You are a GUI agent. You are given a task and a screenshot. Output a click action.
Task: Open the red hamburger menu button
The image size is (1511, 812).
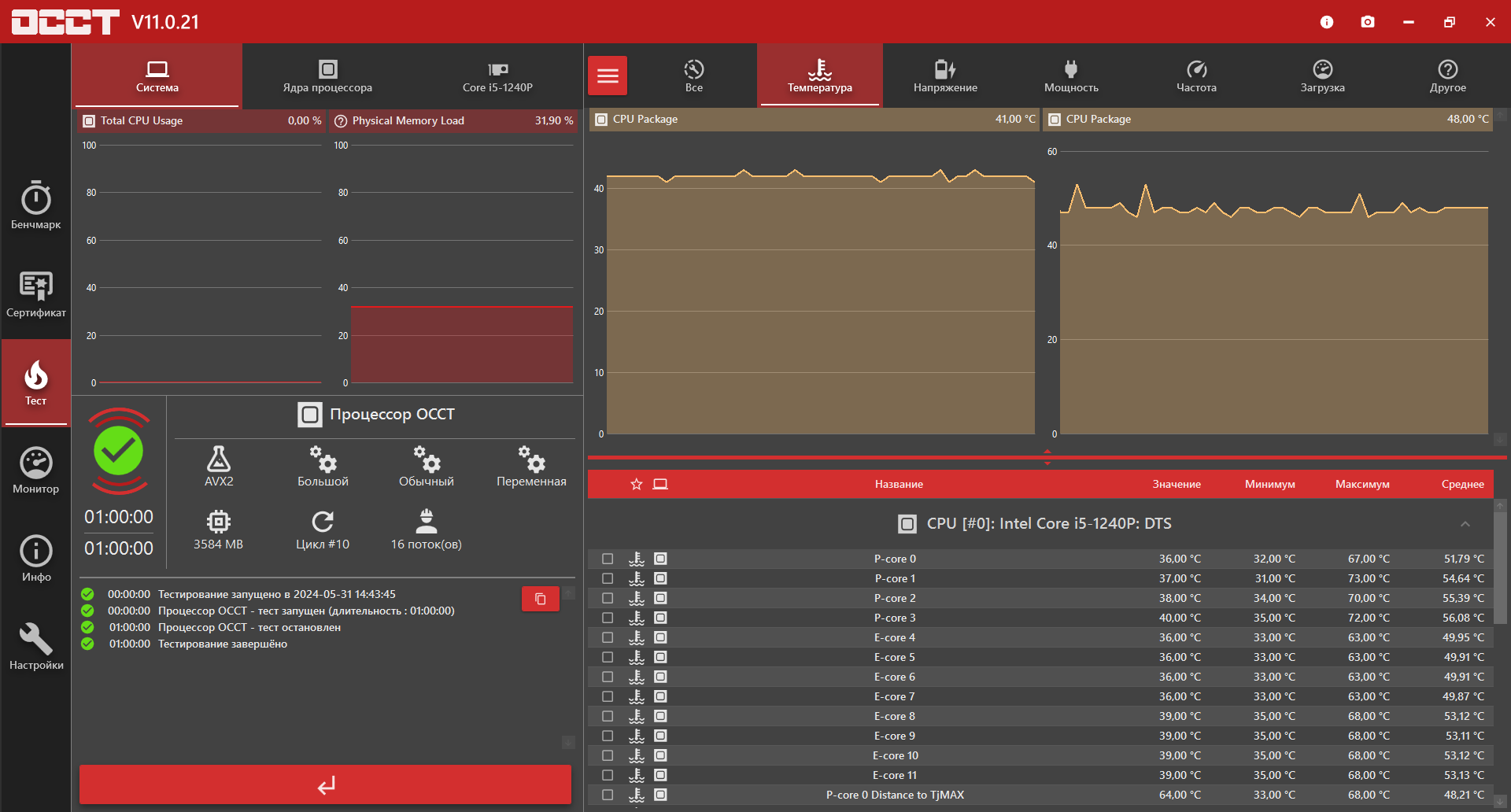608,76
